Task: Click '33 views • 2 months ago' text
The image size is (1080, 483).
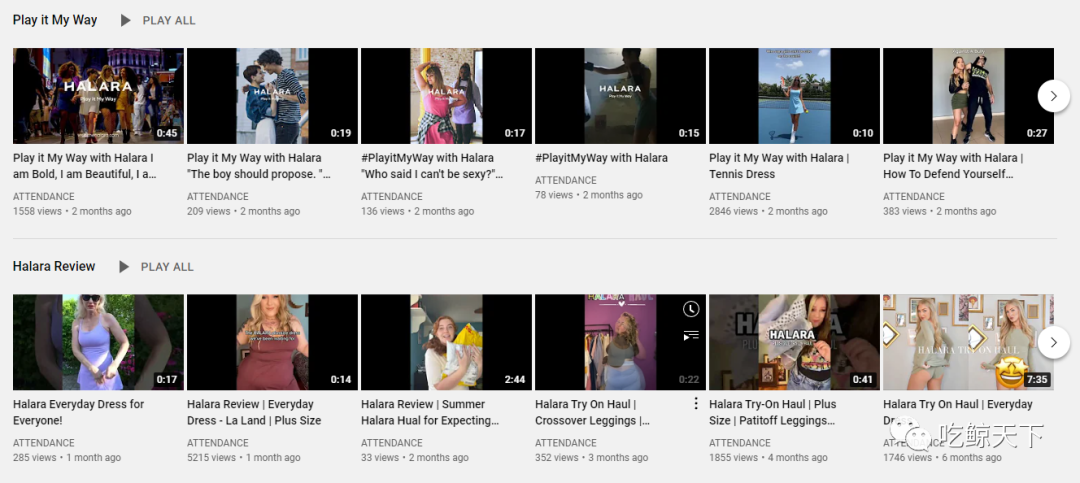Action: [415, 458]
